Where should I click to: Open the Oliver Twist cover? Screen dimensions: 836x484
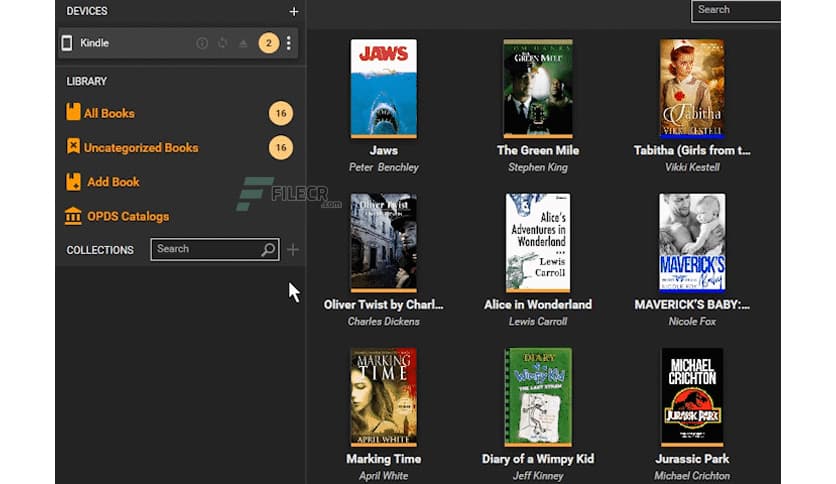click(384, 243)
